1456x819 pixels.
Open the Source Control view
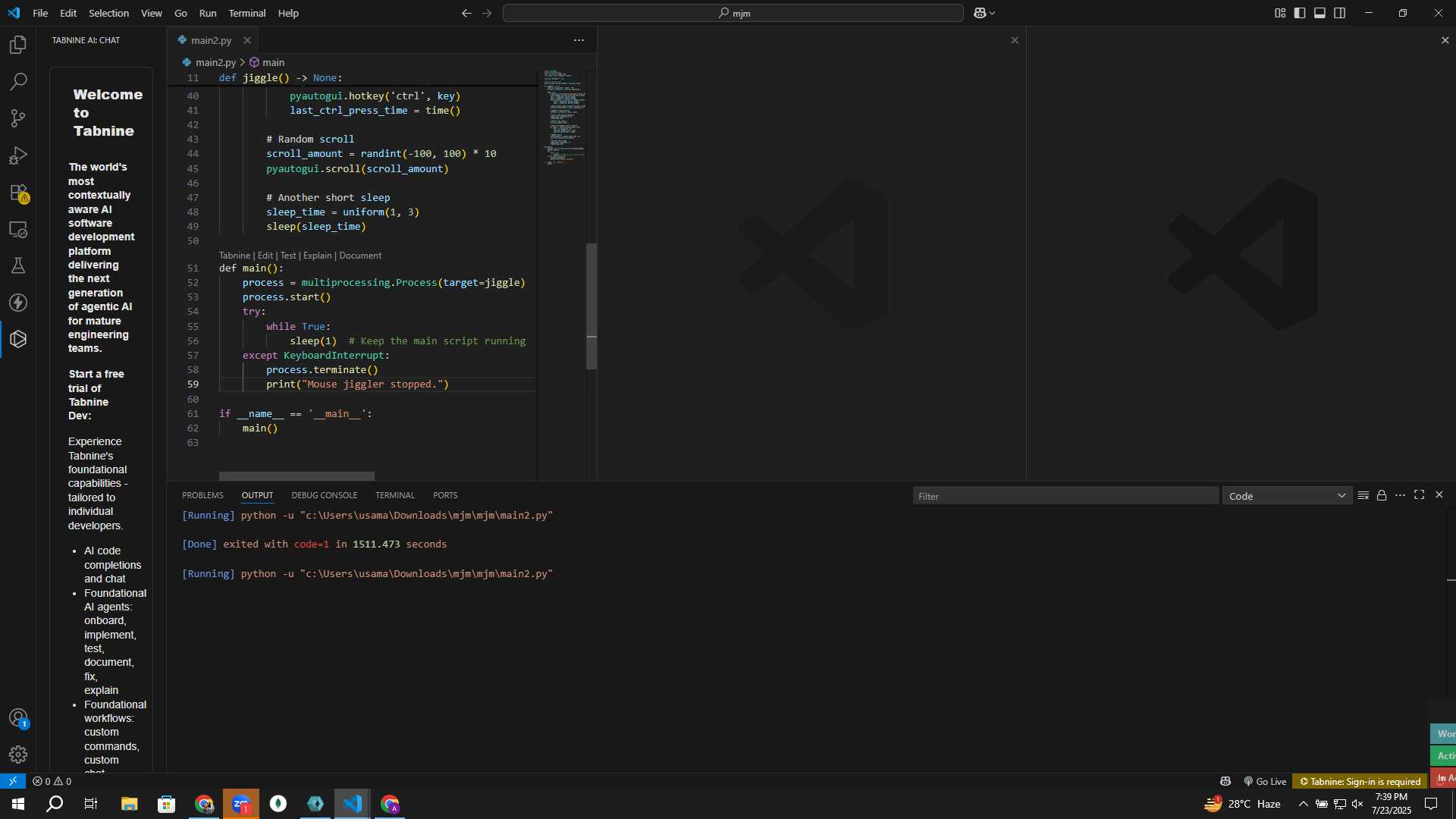tap(18, 118)
